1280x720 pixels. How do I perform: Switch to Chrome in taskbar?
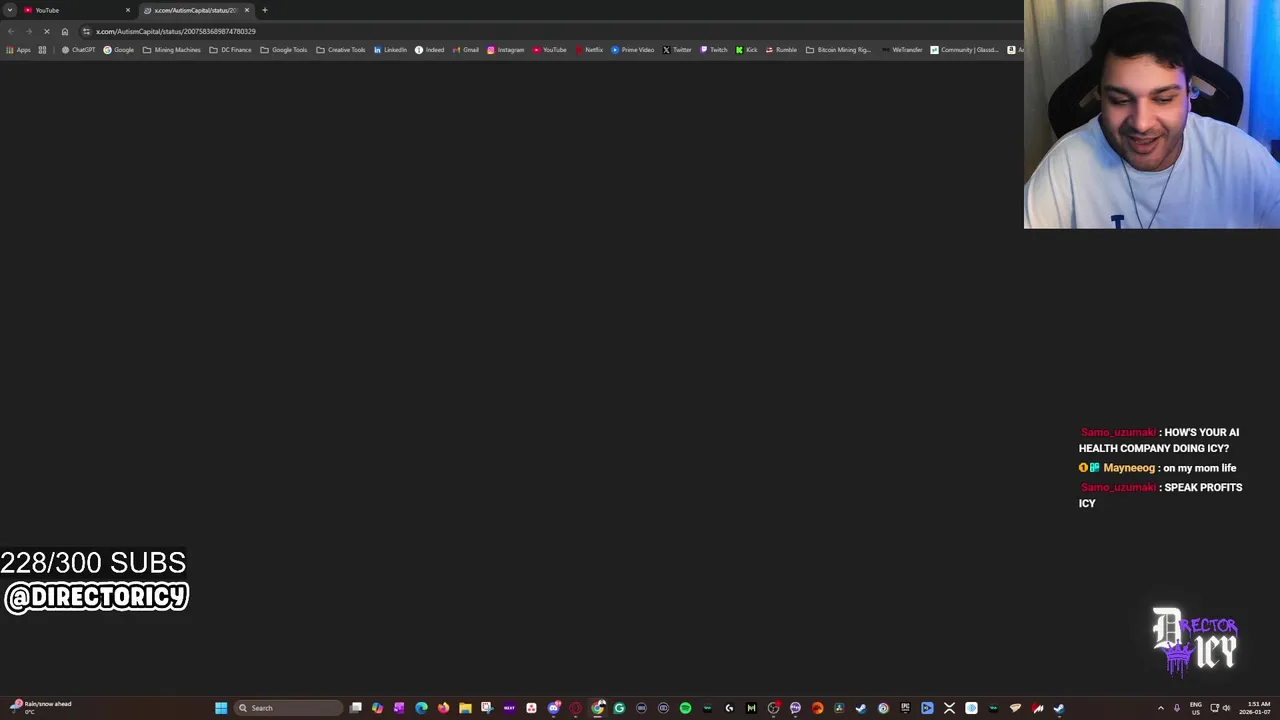[x=597, y=708]
